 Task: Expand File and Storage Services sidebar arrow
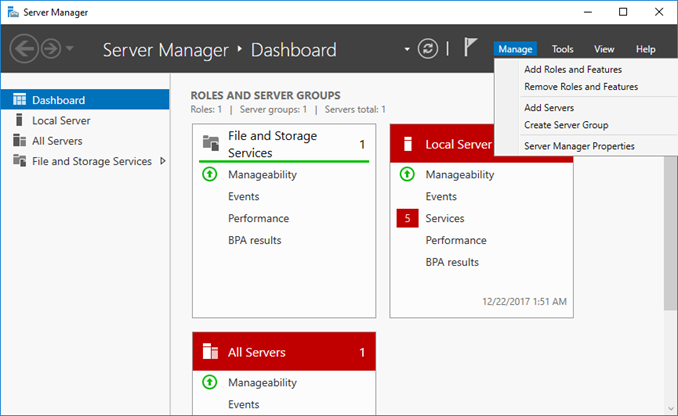point(163,161)
